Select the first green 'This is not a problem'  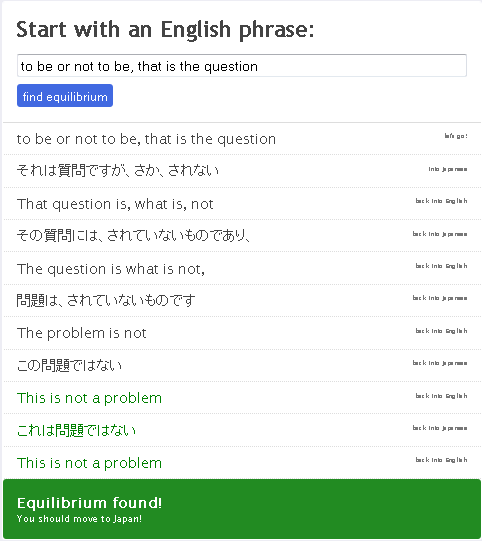pyautogui.click(x=89, y=398)
